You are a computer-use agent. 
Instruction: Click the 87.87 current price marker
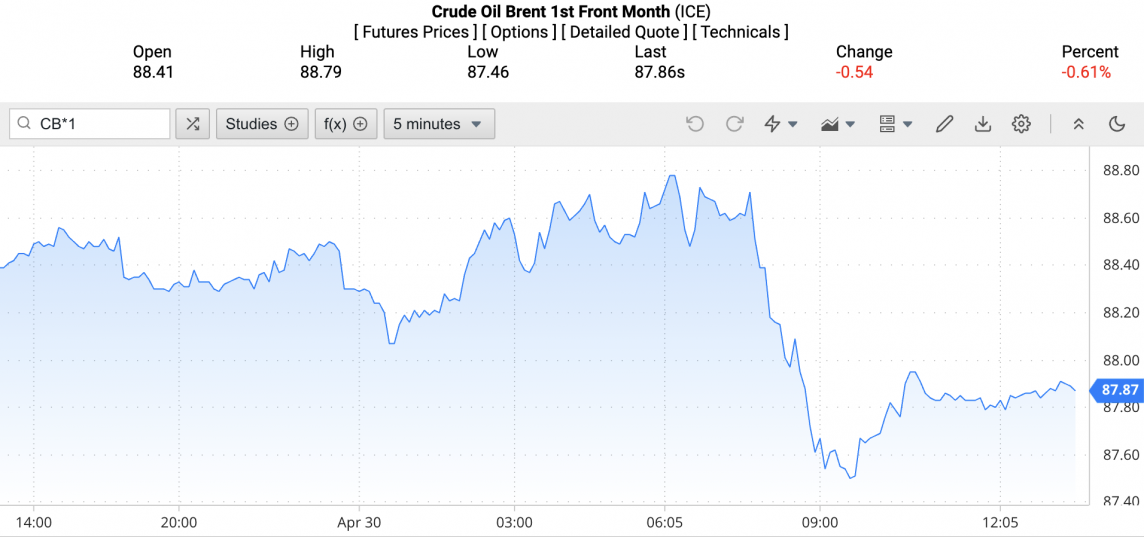point(1119,390)
